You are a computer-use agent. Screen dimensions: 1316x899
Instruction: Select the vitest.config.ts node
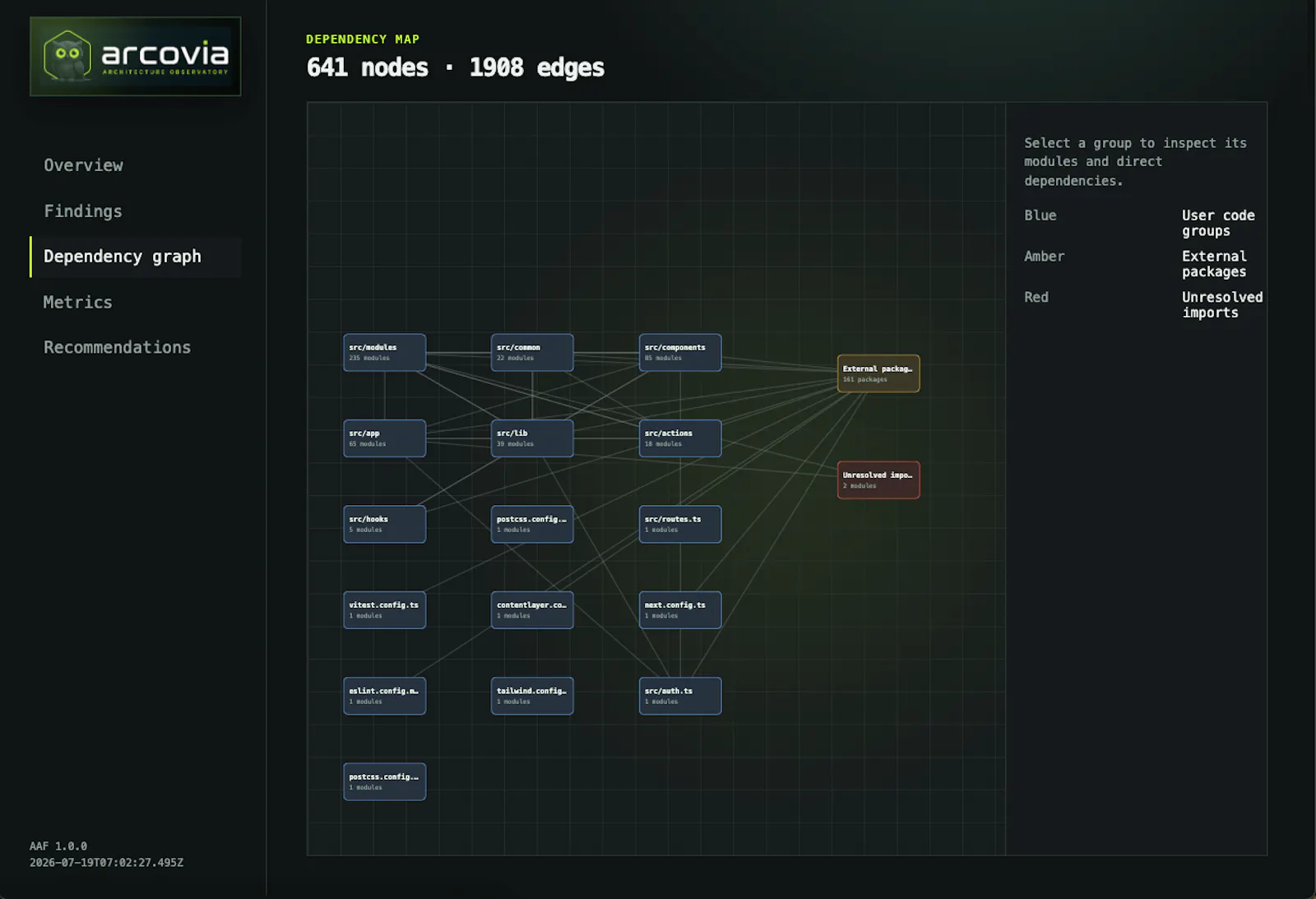tap(385, 610)
